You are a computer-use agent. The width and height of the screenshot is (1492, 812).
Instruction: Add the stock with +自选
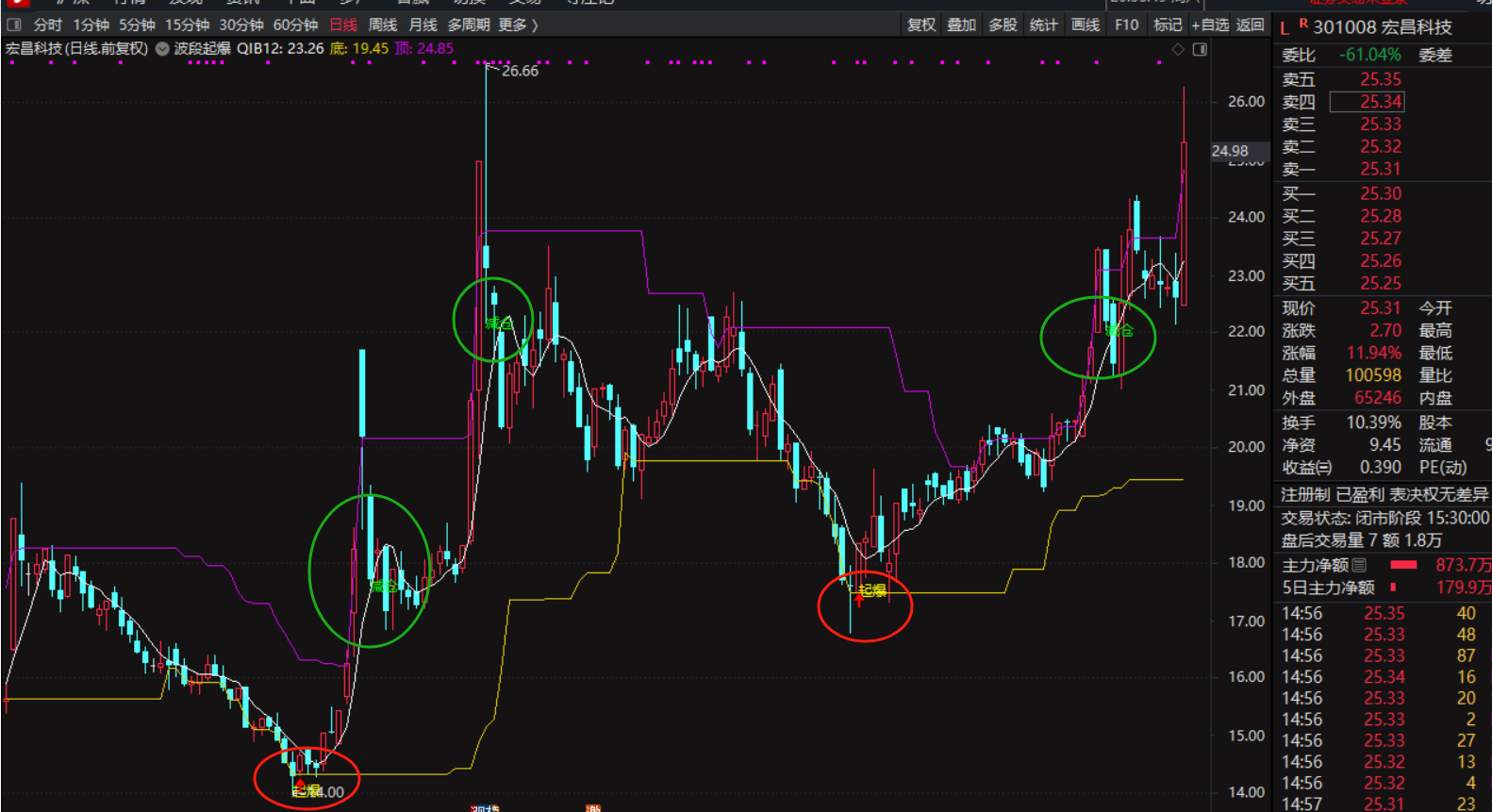(x=1212, y=25)
